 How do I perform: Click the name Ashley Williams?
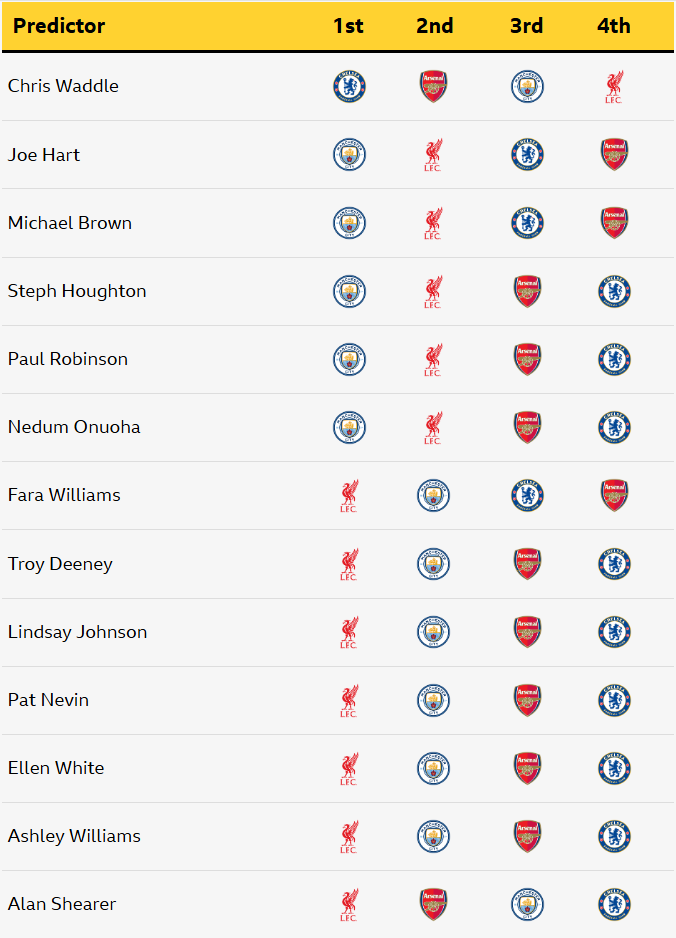[74, 836]
